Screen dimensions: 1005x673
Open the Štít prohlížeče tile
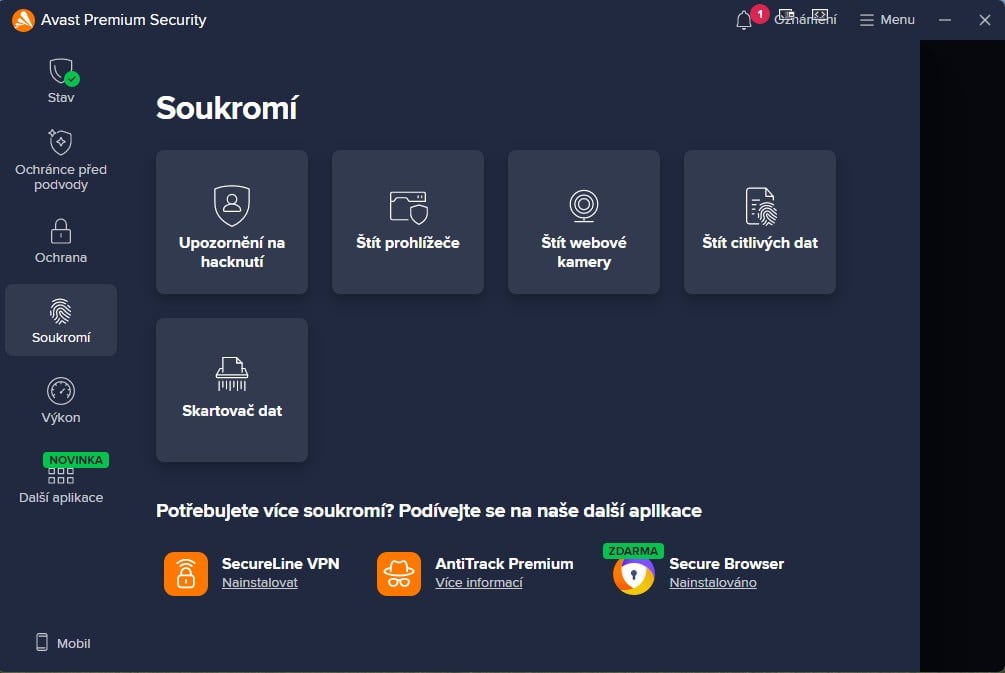[x=407, y=221]
